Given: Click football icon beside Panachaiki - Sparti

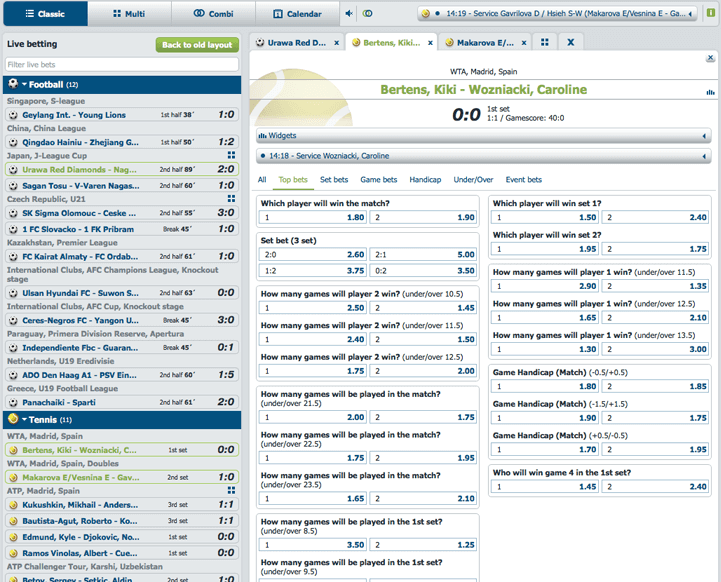Looking at the screenshot, I should point(13,403).
